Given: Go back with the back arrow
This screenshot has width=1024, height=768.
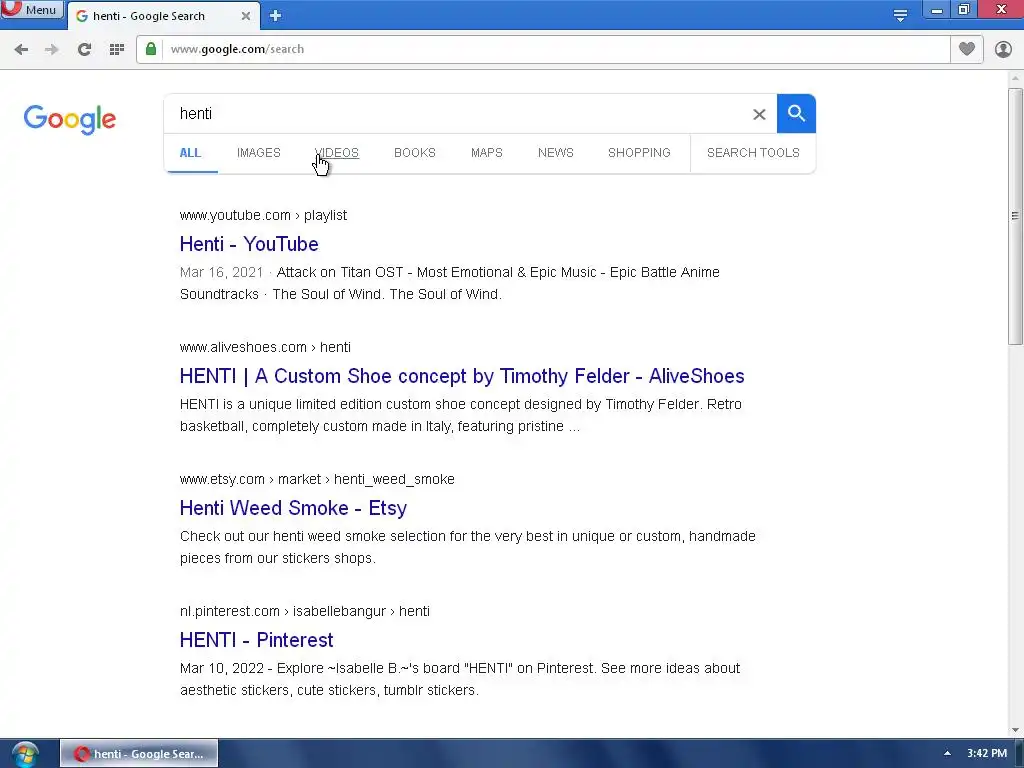Looking at the screenshot, I should 21,49.
